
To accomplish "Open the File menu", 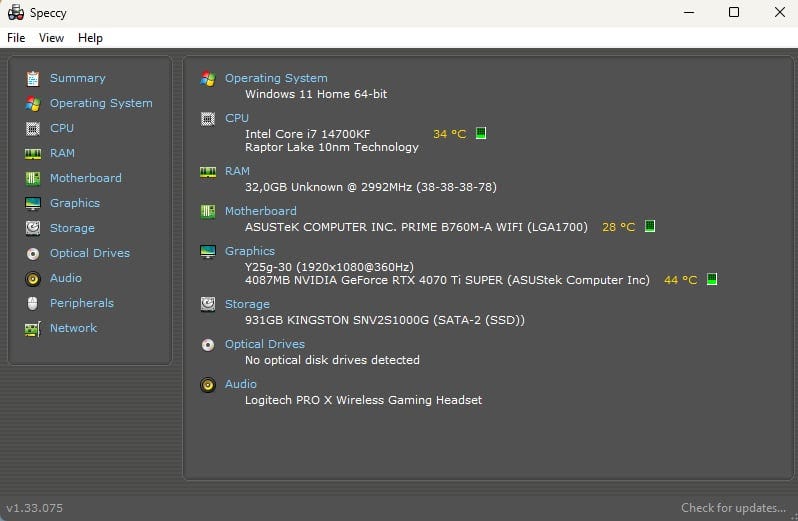I will pyautogui.click(x=16, y=38).
